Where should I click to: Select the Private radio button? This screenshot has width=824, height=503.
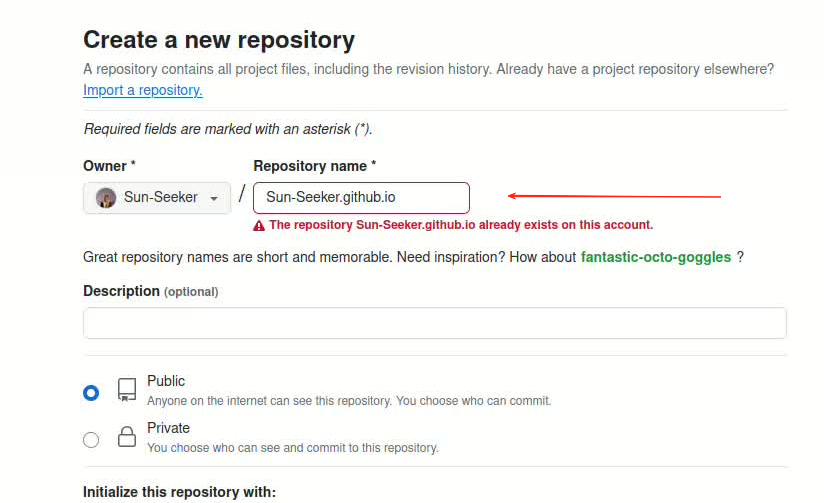pos(91,439)
